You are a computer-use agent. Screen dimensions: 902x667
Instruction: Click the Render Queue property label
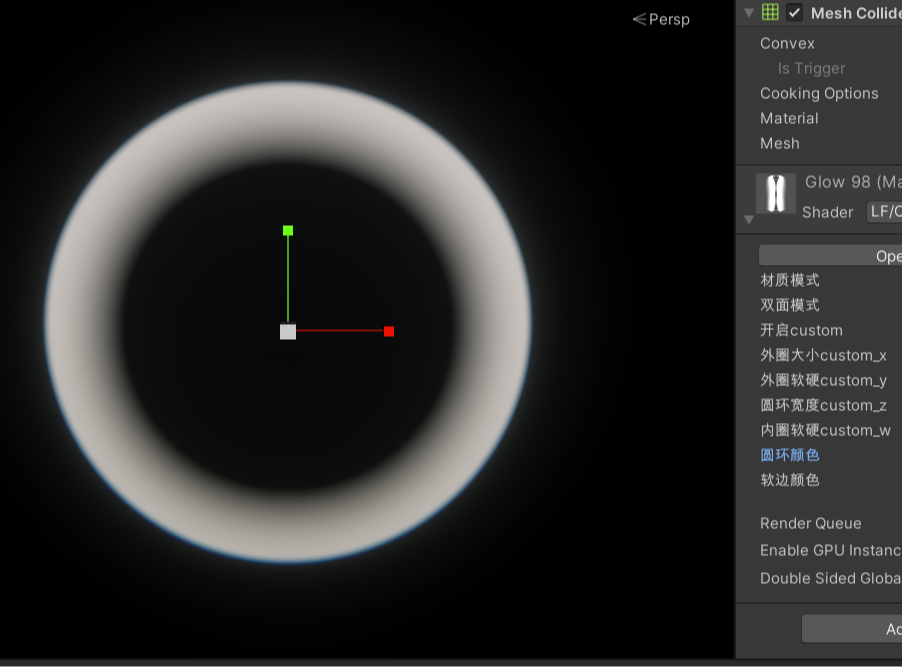(810, 523)
